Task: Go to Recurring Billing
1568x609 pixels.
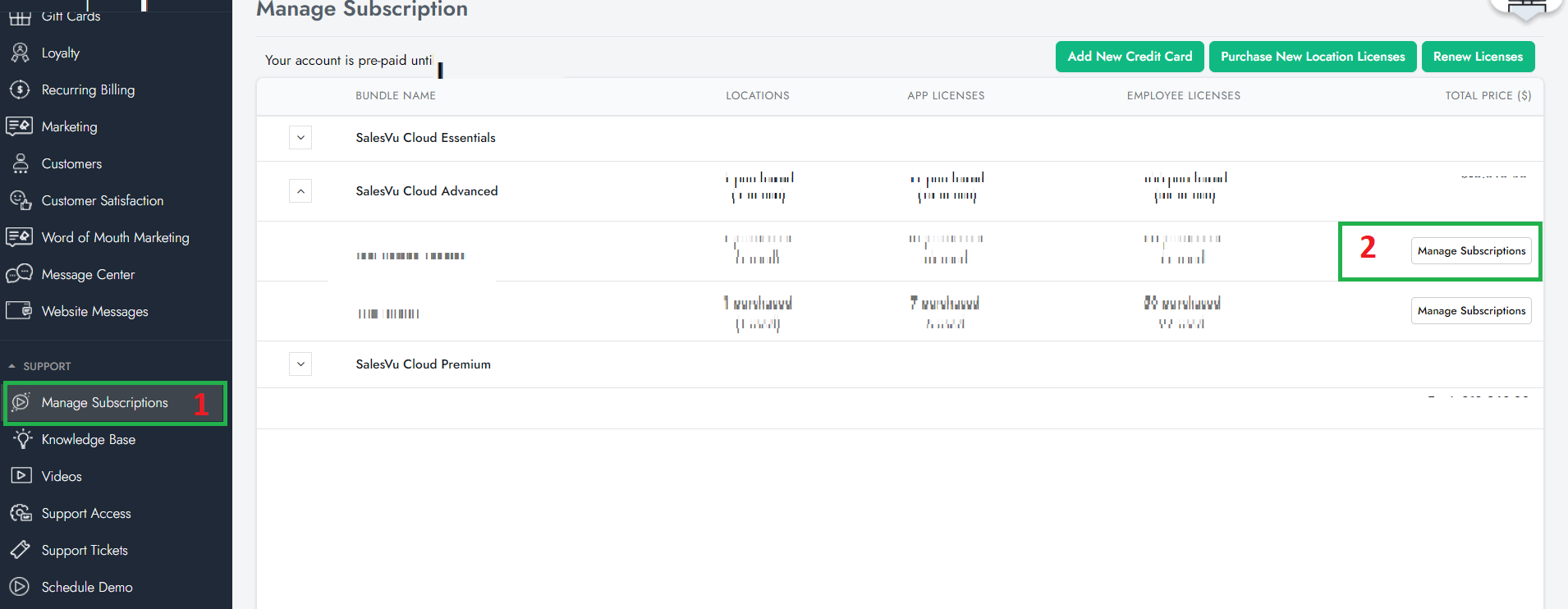Action: click(88, 89)
